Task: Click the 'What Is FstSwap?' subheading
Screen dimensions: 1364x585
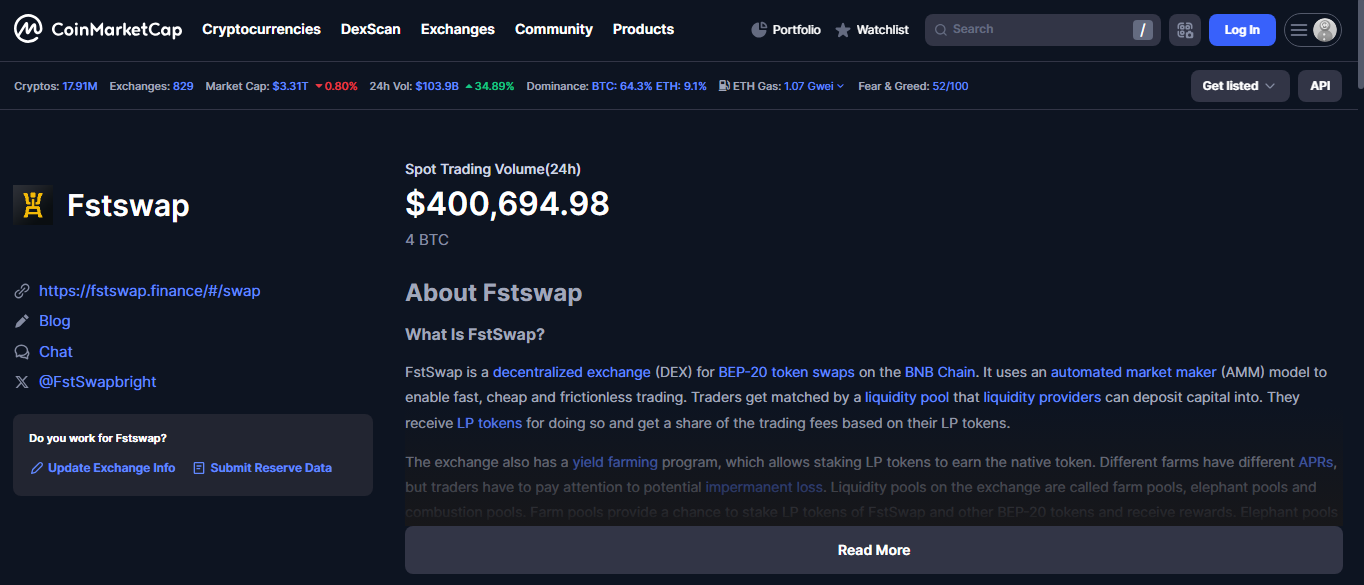Action: (x=475, y=334)
